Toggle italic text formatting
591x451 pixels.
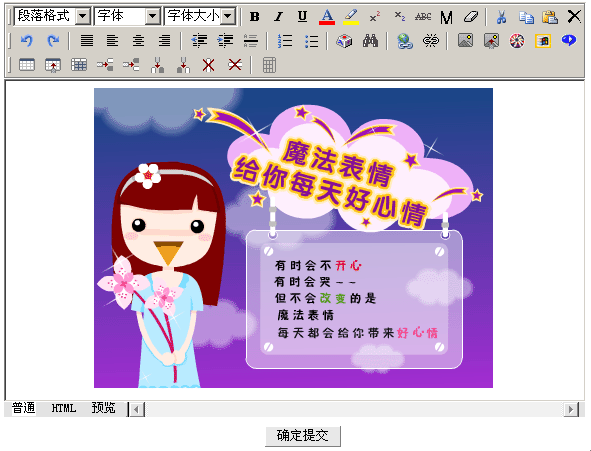279,17
